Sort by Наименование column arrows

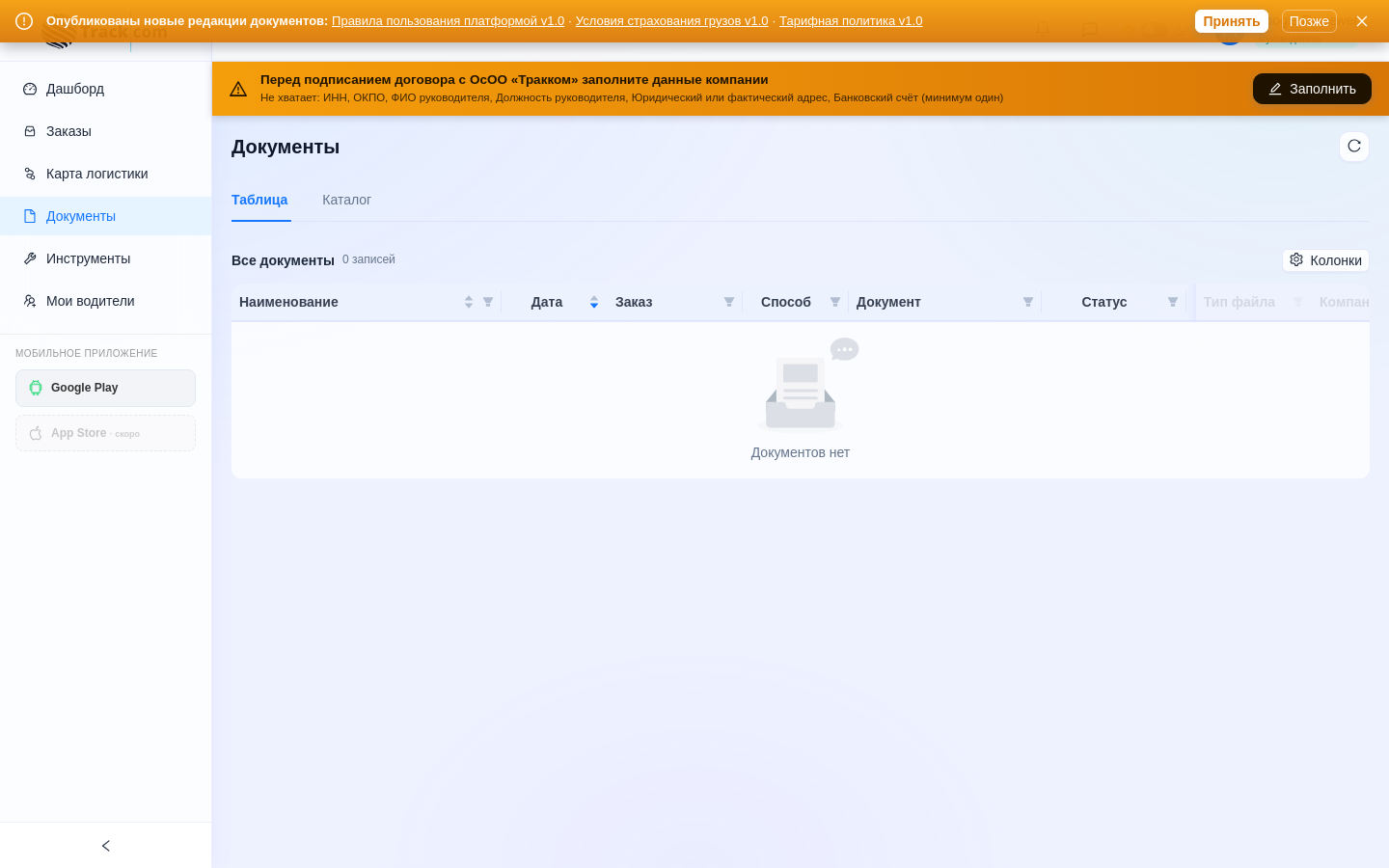coord(469,302)
